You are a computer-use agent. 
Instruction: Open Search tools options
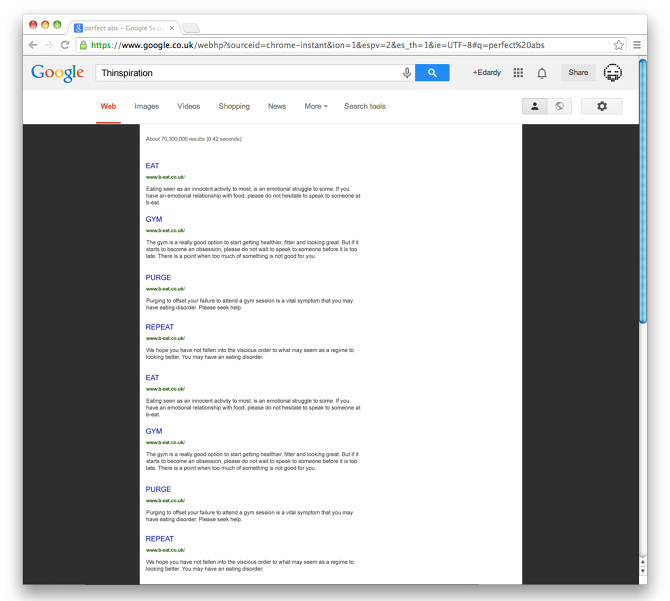pos(365,106)
